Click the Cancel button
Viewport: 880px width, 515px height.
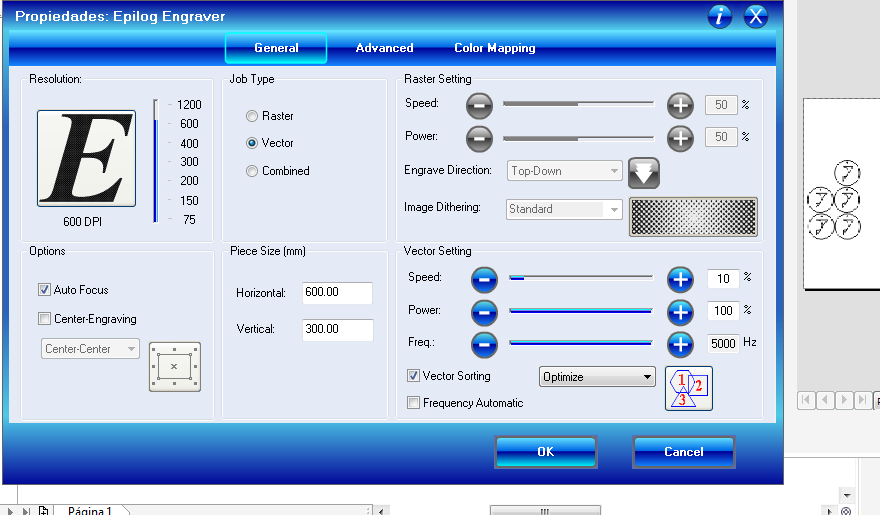(684, 452)
